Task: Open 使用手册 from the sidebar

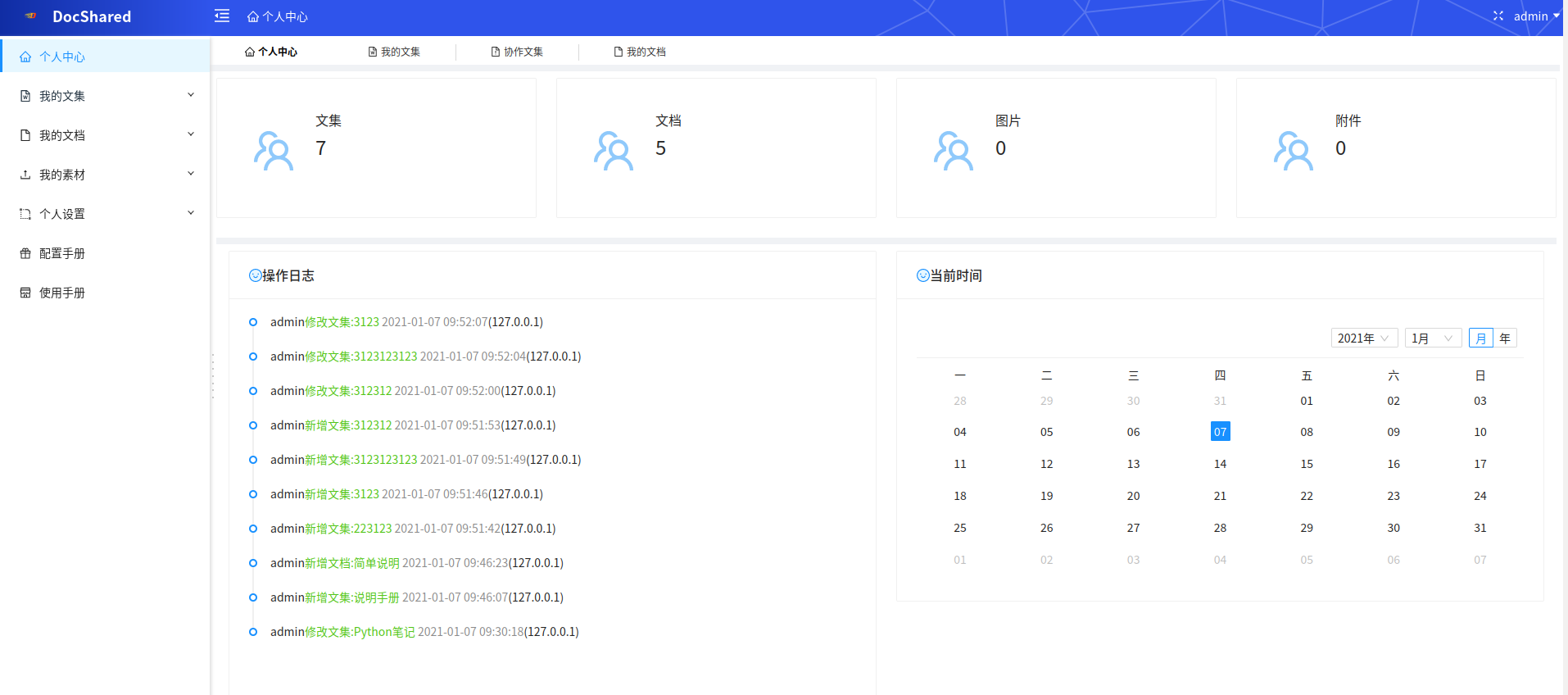Action: (105, 293)
